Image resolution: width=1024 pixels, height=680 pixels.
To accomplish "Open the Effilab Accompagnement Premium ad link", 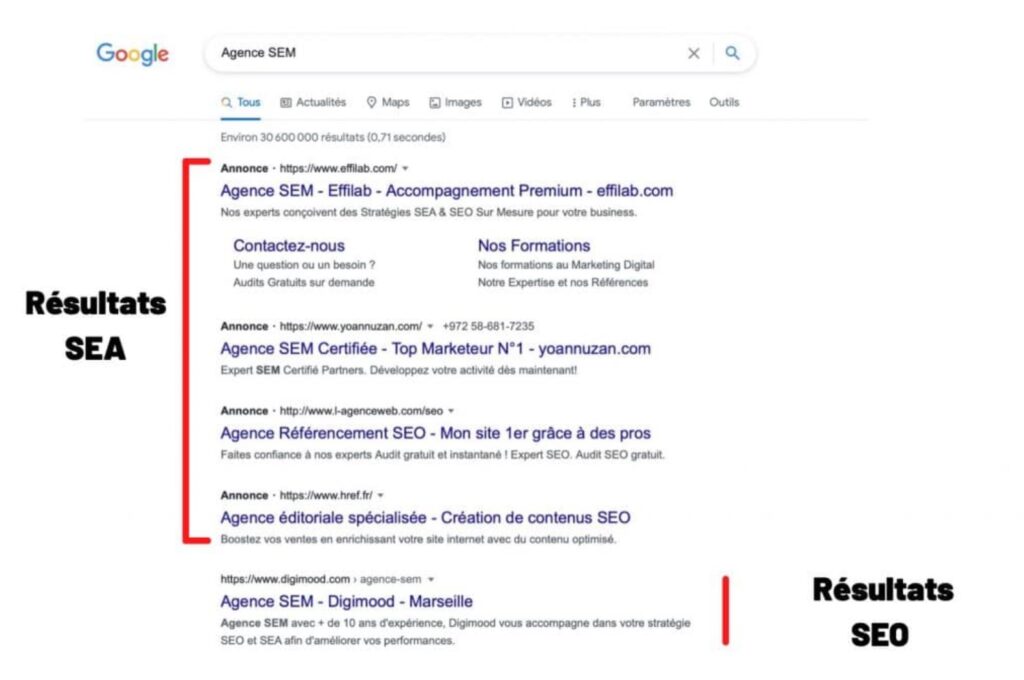I will click(x=447, y=191).
